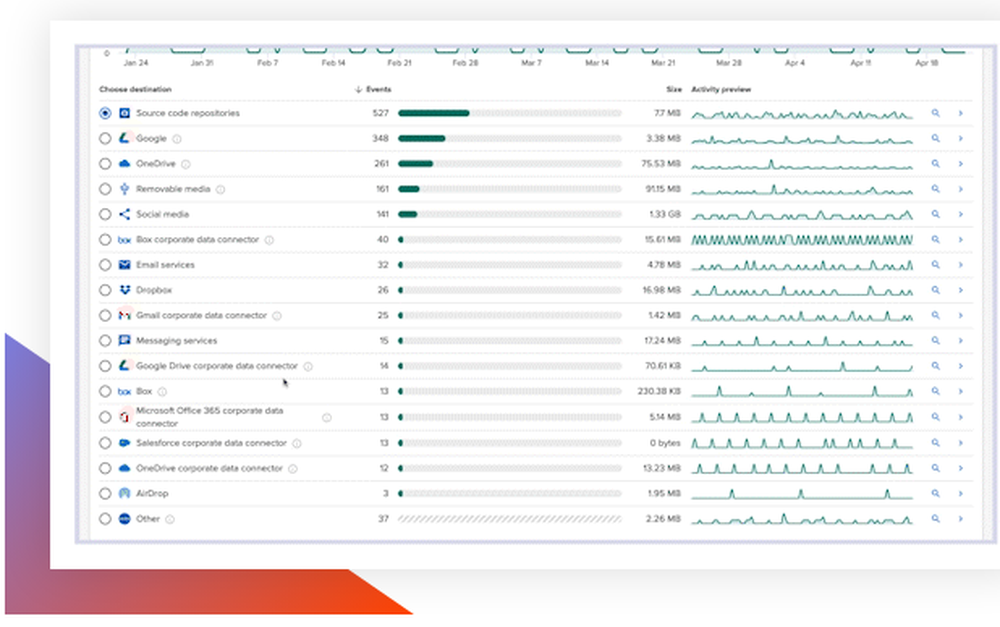Click the Source code repositories label
Viewport: 1000px width, 627px height.
click(x=188, y=113)
